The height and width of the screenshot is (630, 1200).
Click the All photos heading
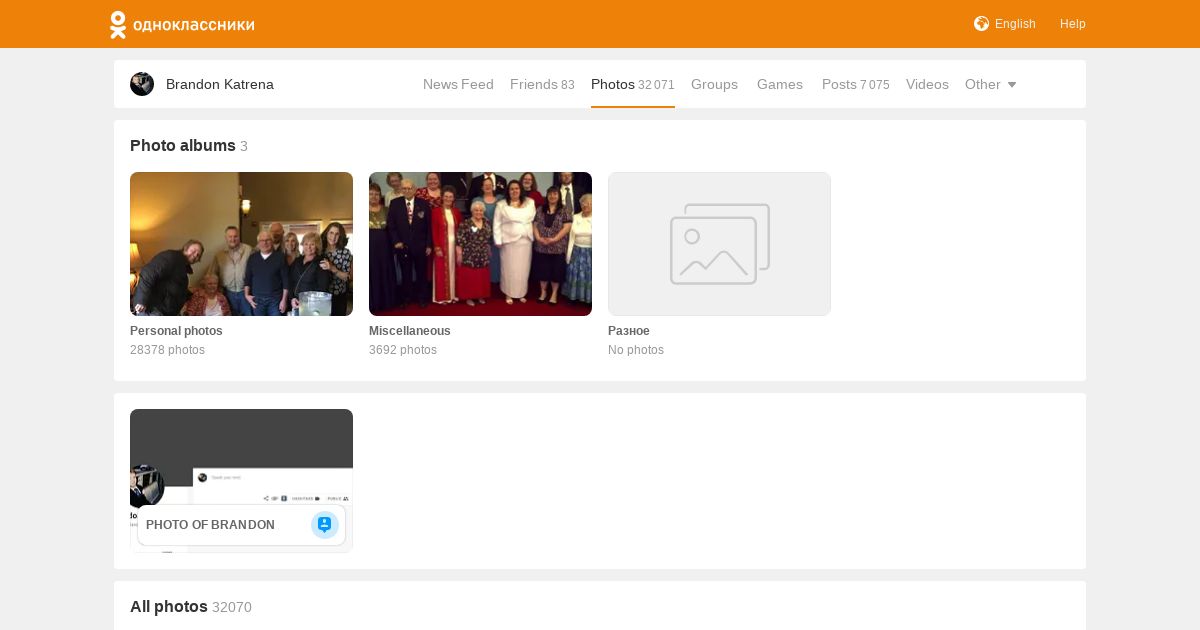(x=169, y=607)
